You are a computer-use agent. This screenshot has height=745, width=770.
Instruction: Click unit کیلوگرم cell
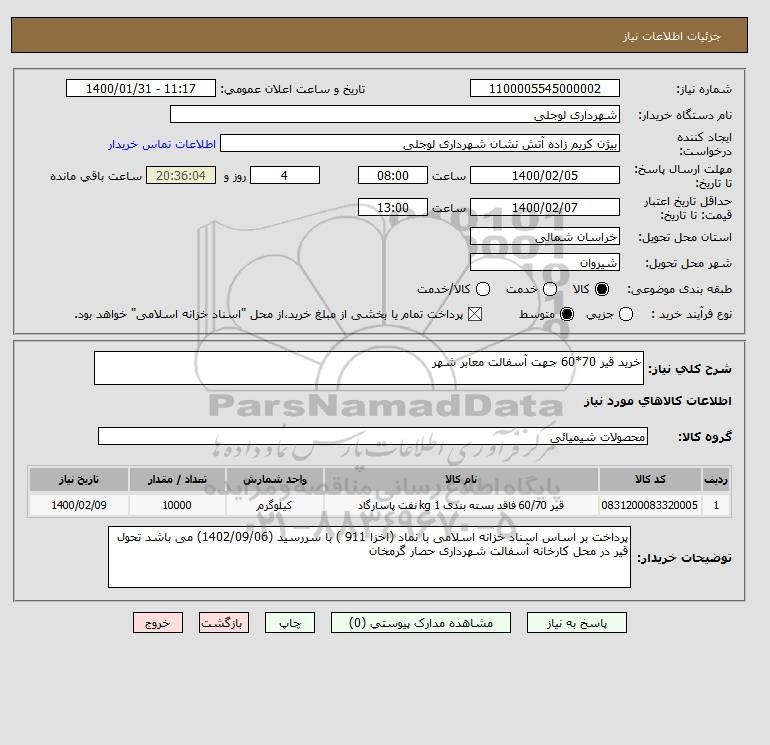click(x=275, y=505)
